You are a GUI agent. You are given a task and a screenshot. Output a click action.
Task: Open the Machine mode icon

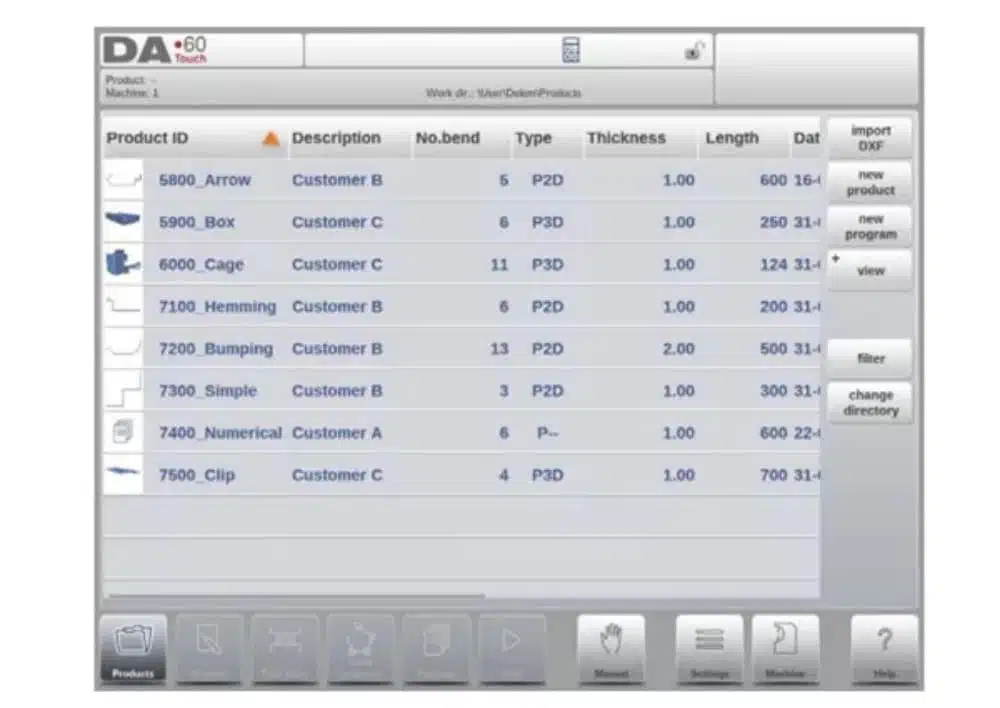785,649
